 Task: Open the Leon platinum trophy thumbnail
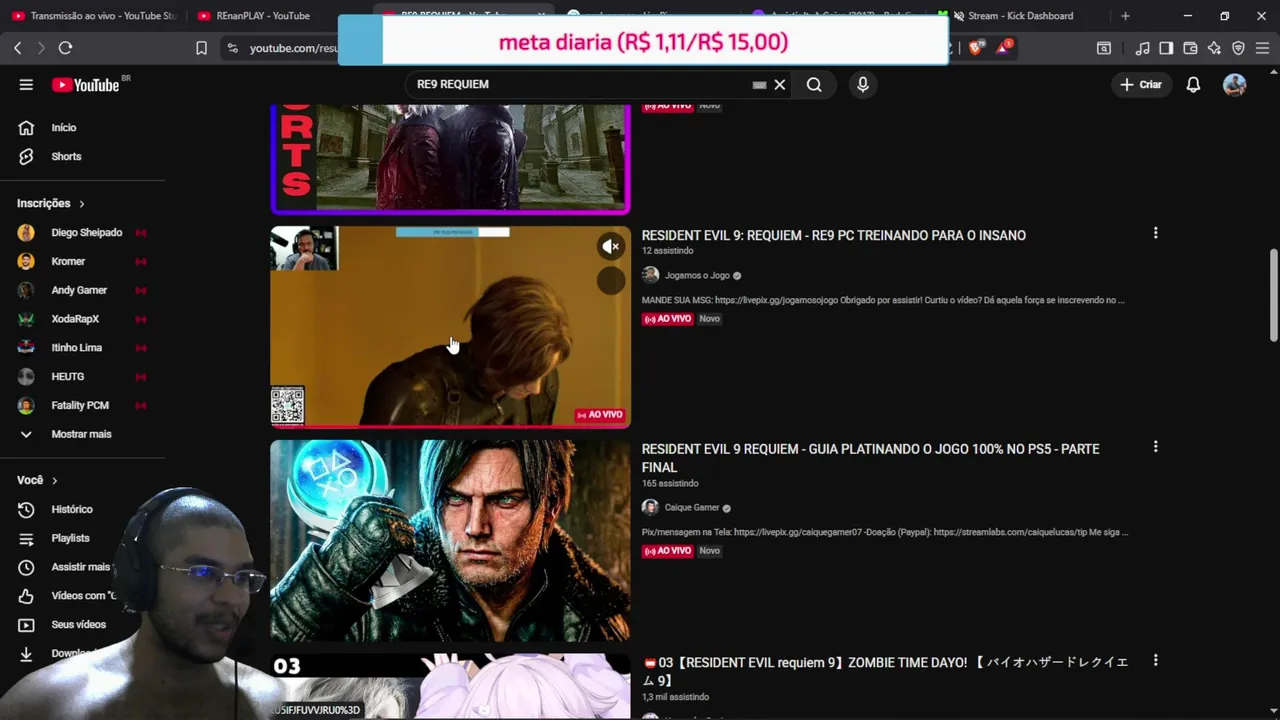point(450,541)
